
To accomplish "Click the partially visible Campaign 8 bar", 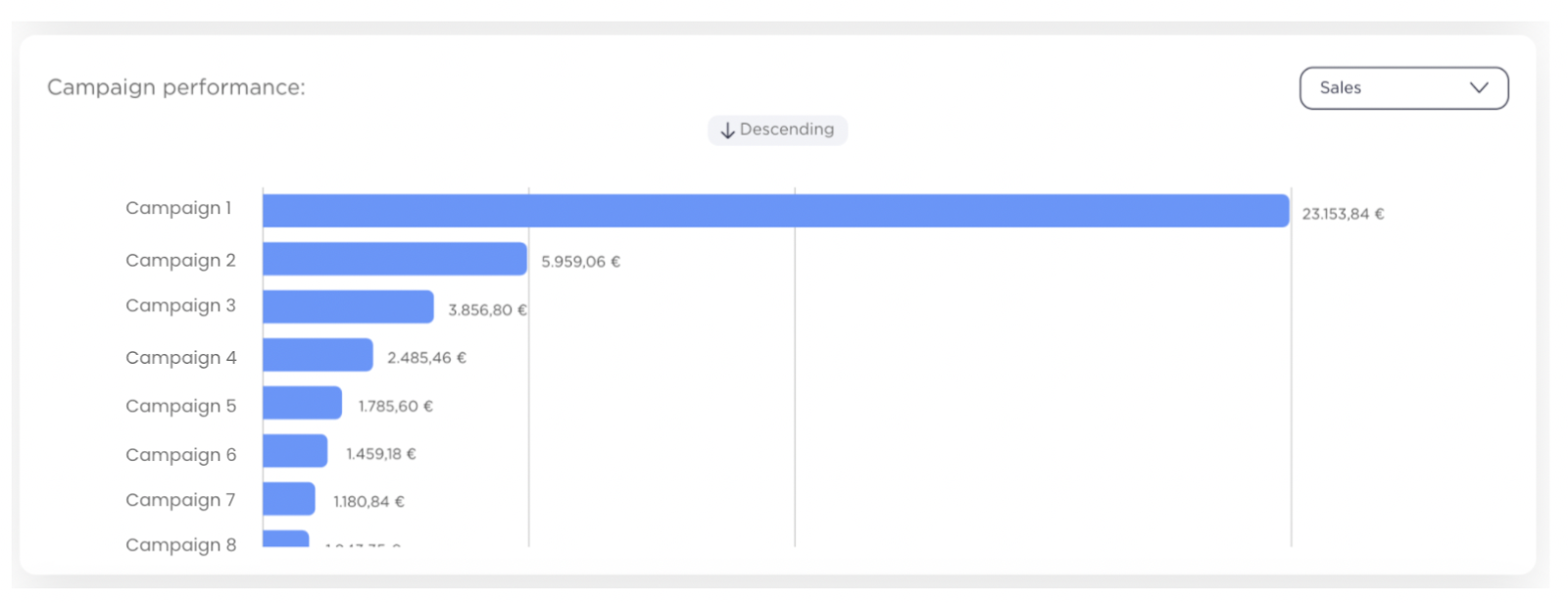I will point(285,538).
